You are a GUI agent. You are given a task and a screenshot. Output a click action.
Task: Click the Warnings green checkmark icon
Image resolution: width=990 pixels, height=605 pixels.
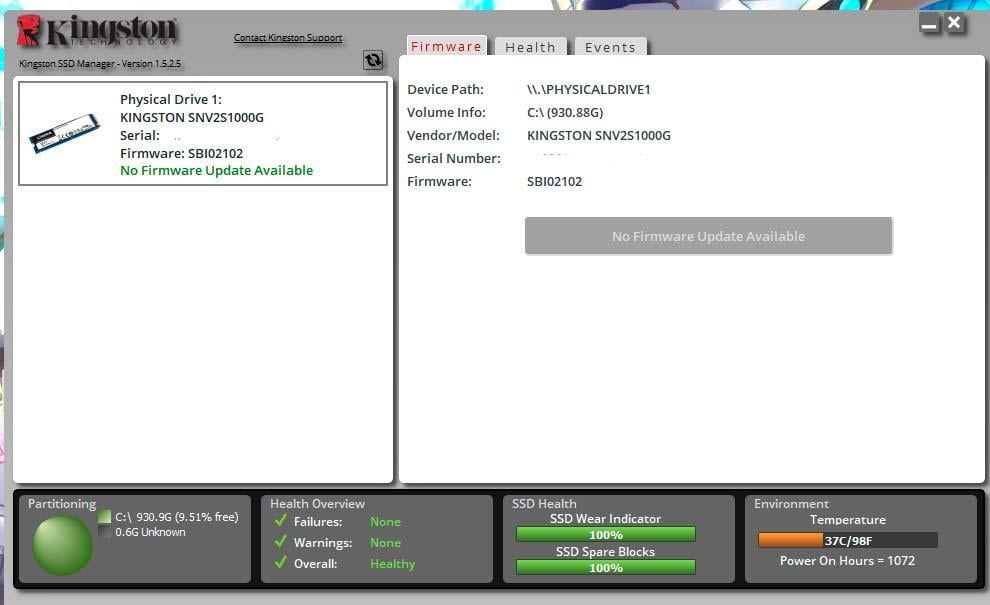click(x=281, y=542)
